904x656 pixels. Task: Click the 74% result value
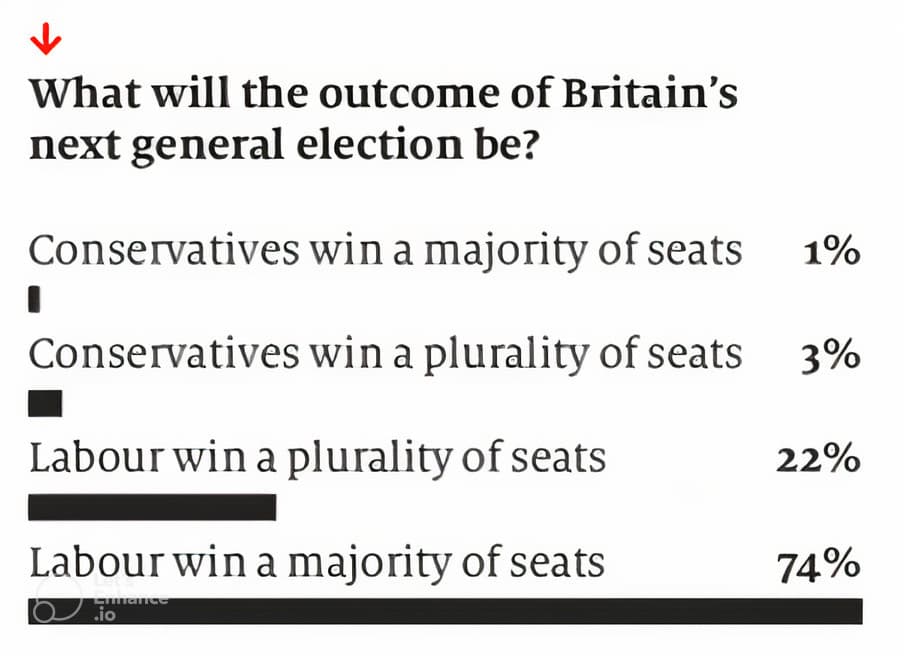[x=818, y=564]
